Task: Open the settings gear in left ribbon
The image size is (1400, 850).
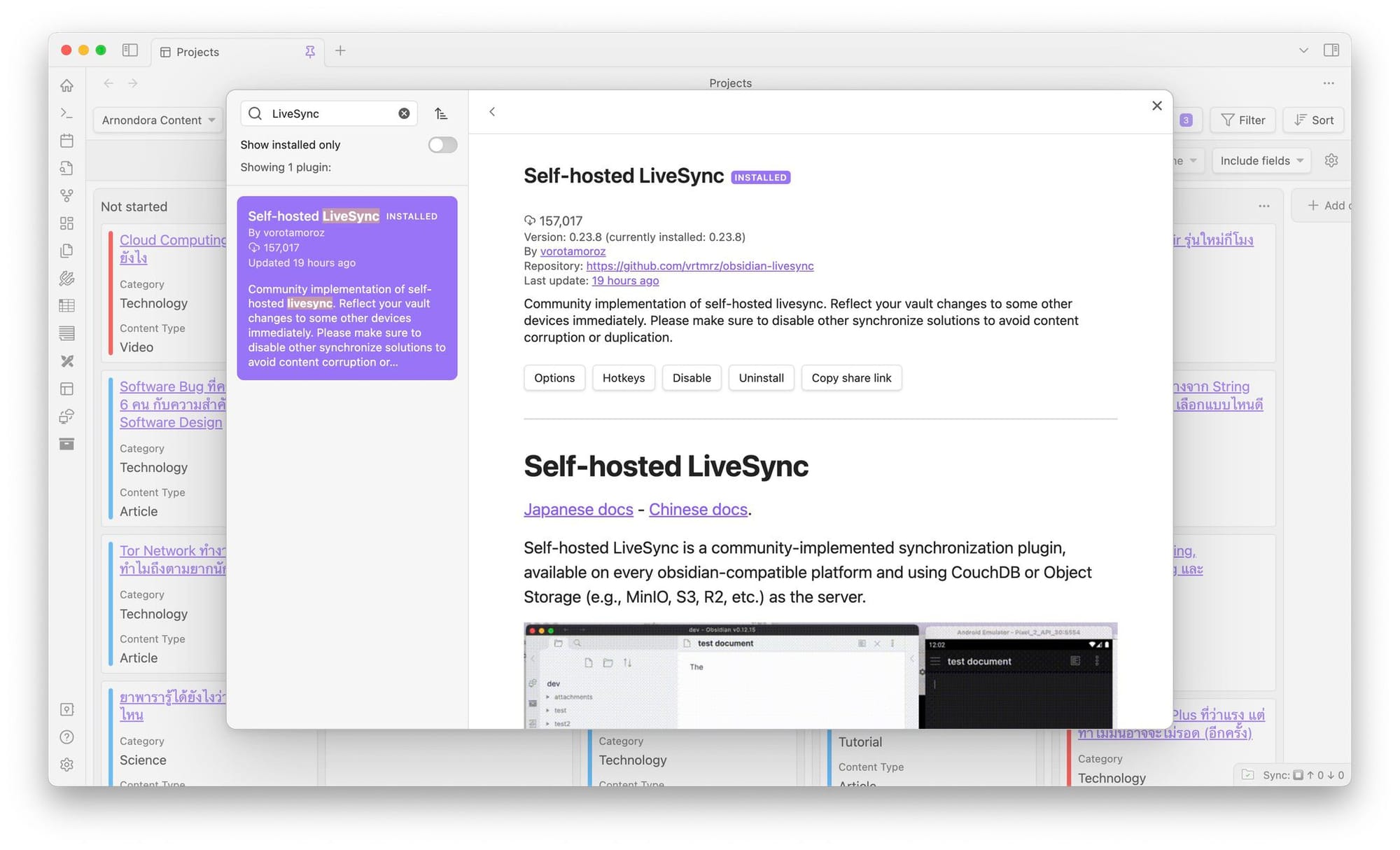Action: coord(66,765)
